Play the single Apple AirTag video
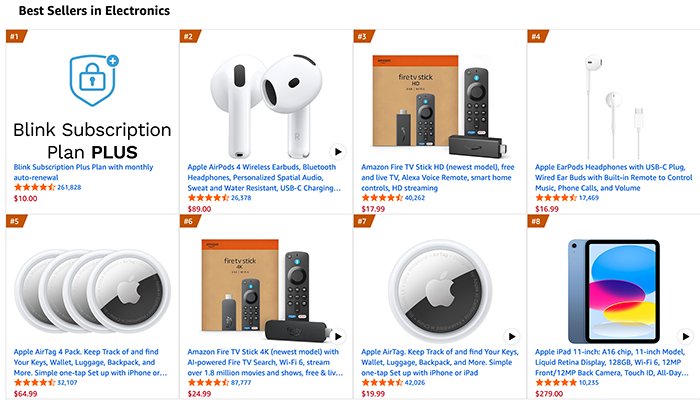The image size is (700, 400). [x=512, y=337]
